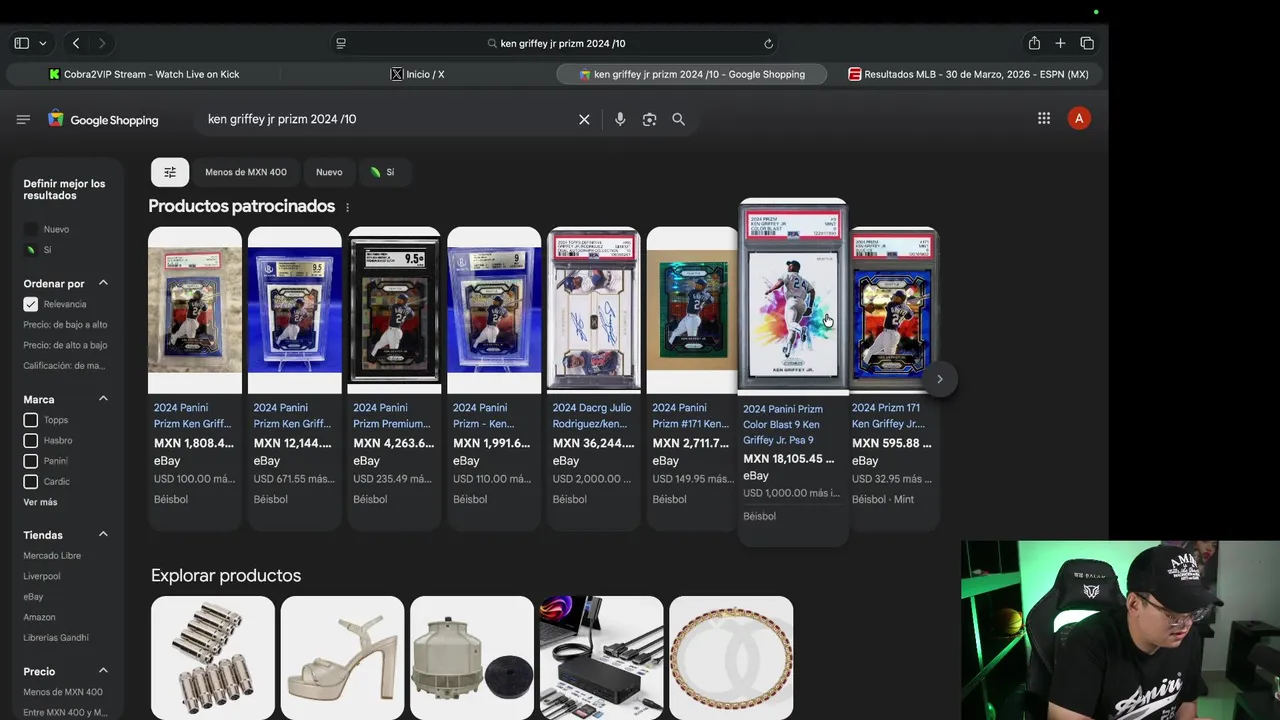Open Safari sidebar toggle icon
The width and height of the screenshot is (1280, 720).
(21, 43)
